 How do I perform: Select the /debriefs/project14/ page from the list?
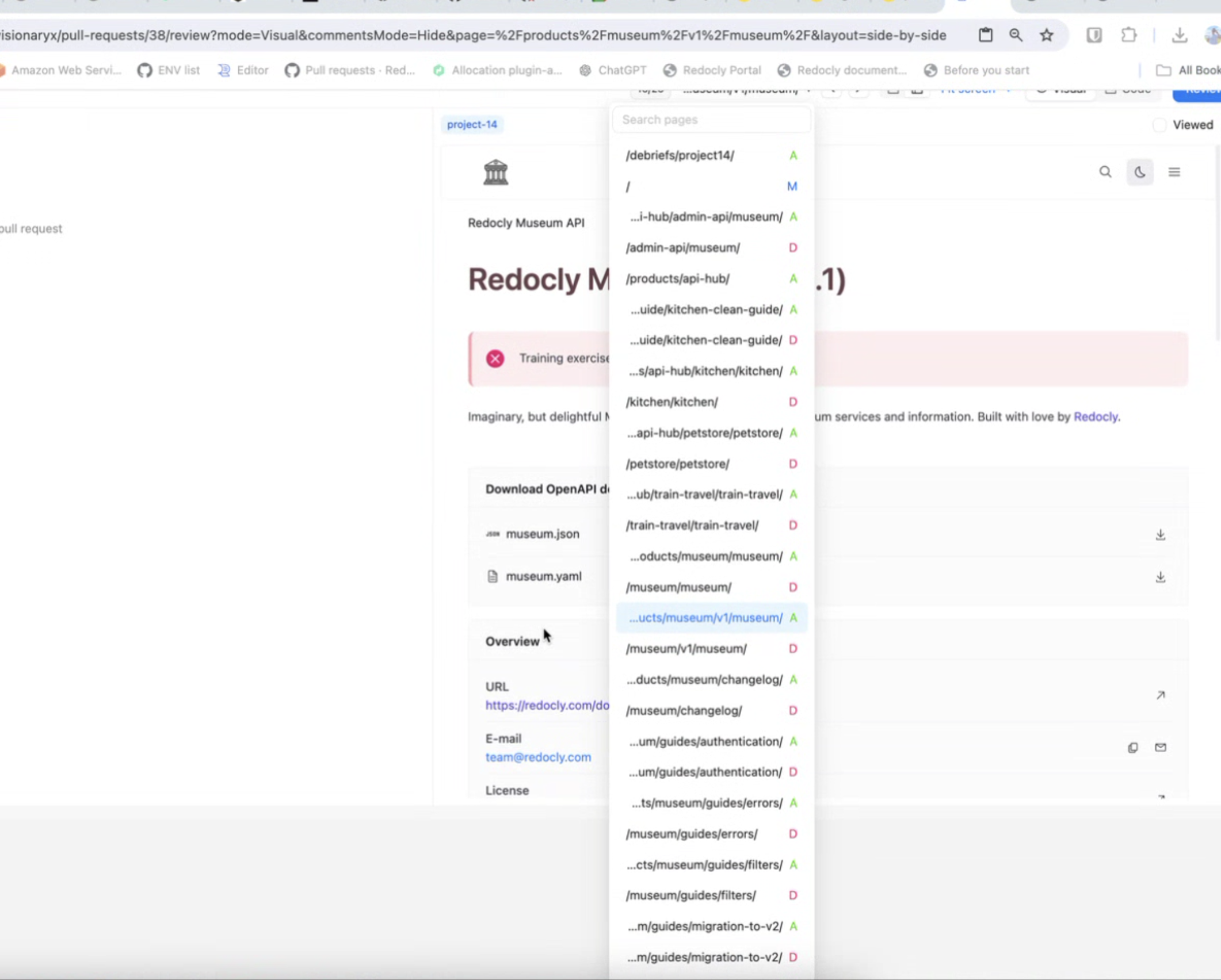[680, 155]
